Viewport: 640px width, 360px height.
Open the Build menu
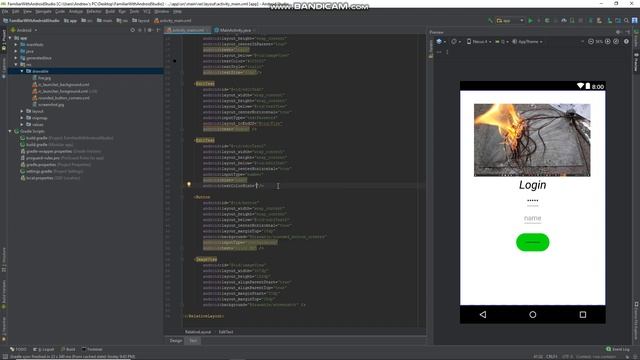[110, 11]
